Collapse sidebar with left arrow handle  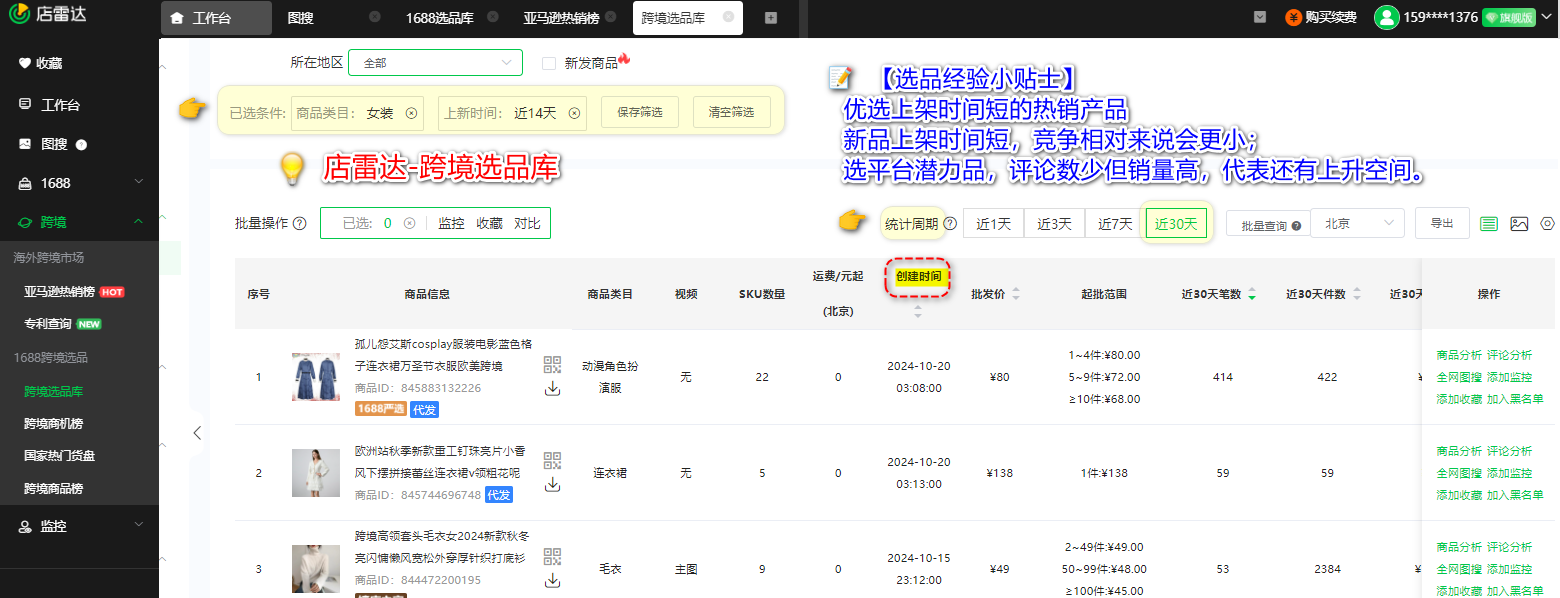tap(197, 433)
